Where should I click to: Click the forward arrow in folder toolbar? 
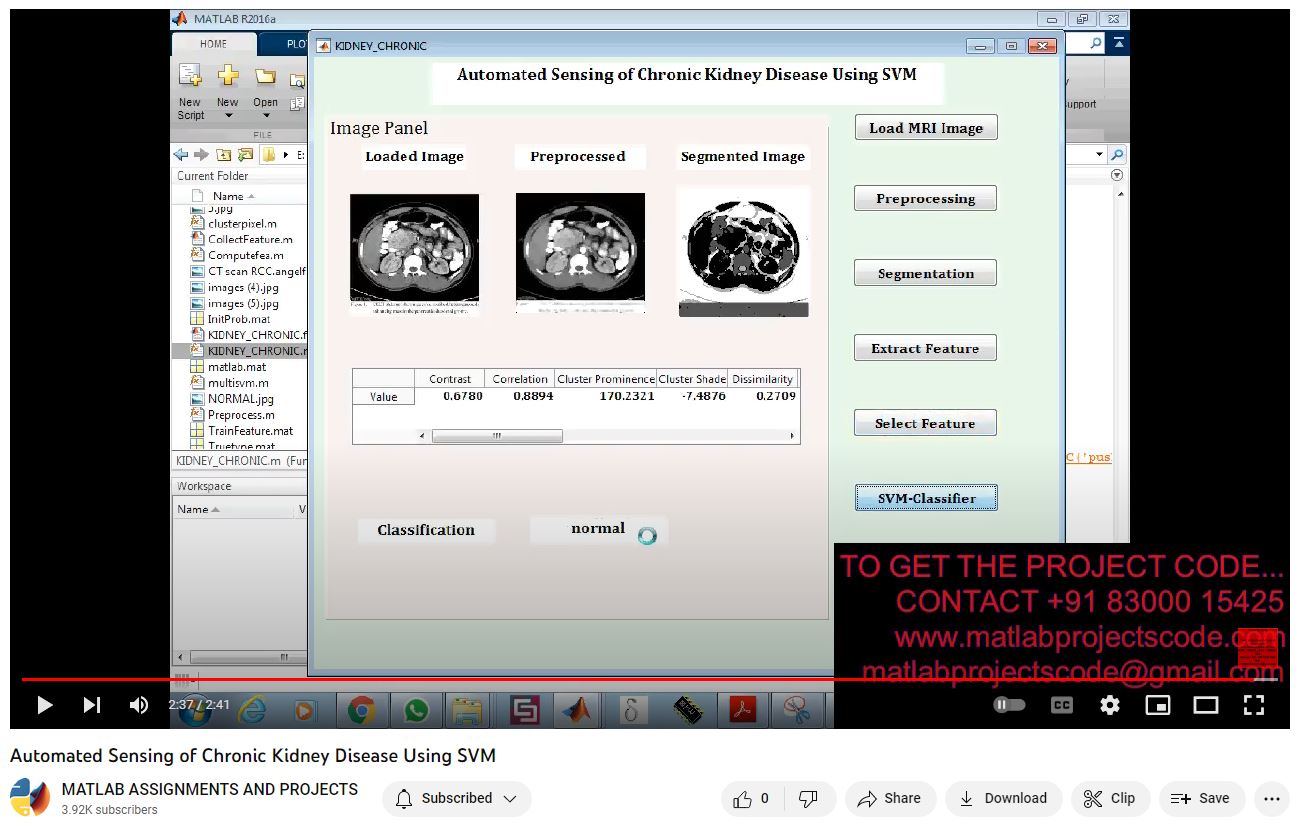pyautogui.click(x=201, y=155)
